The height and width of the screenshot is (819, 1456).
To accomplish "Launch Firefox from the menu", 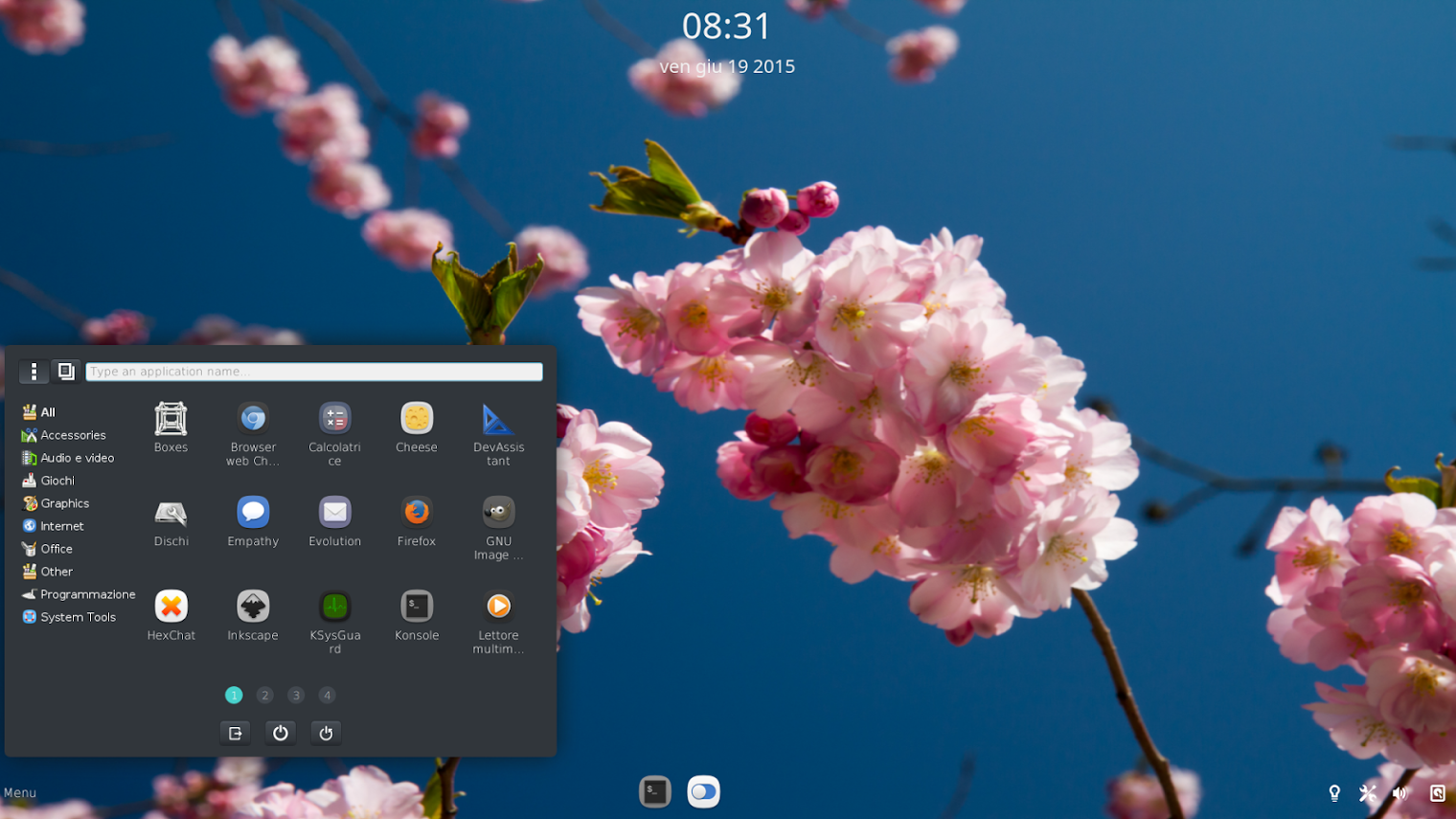I will click(416, 511).
